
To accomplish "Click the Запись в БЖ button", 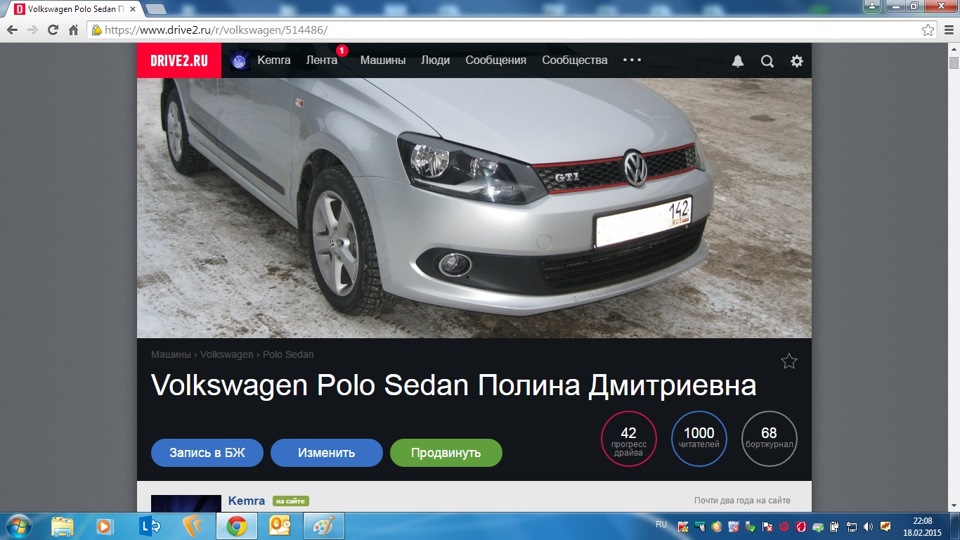I will tap(207, 452).
